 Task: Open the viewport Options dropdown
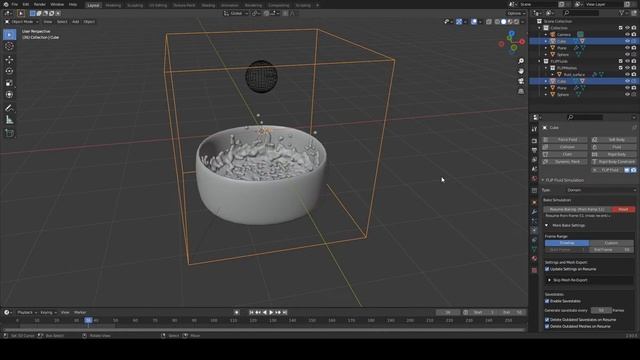[516, 13]
